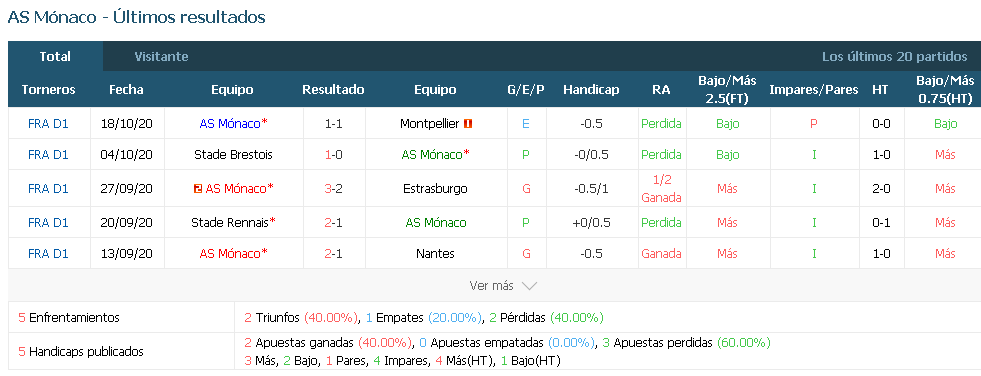Click the Resultado column header
This screenshot has width=981, height=376.
tap(333, 89)
